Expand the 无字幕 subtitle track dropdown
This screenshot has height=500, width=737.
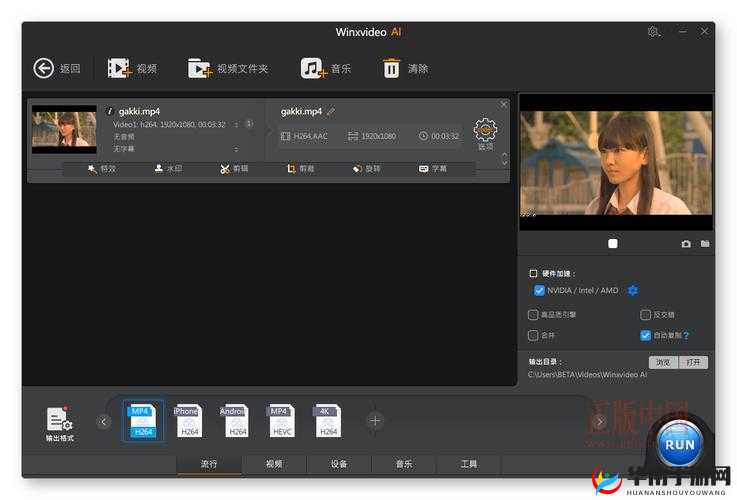click(236, 149)
